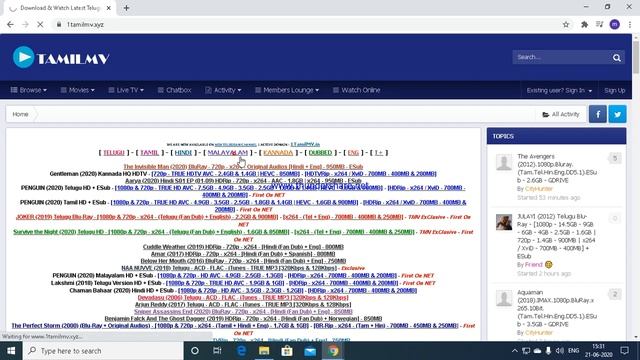
Task: Open the notification center icon
Action: 624,351
